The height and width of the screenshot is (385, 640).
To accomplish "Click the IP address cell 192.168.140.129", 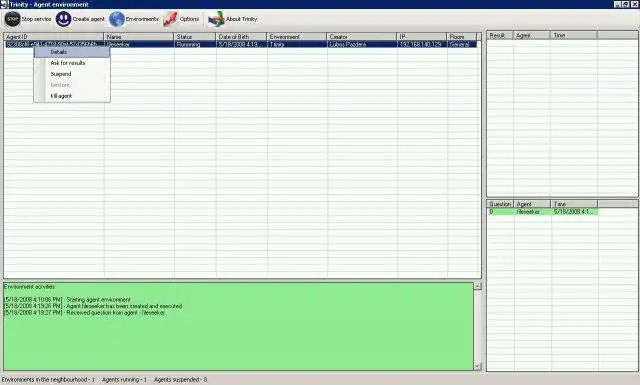I will (422, 44).
